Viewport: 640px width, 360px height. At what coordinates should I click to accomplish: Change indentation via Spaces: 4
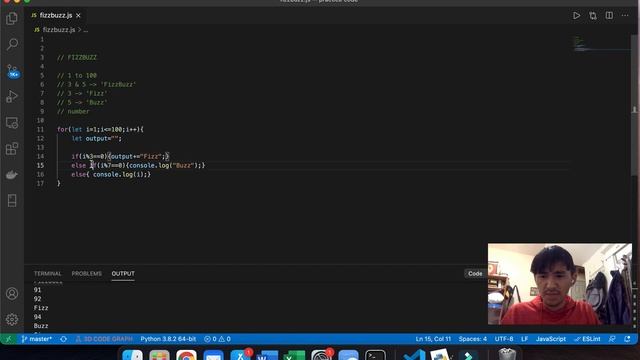(473, 339)
